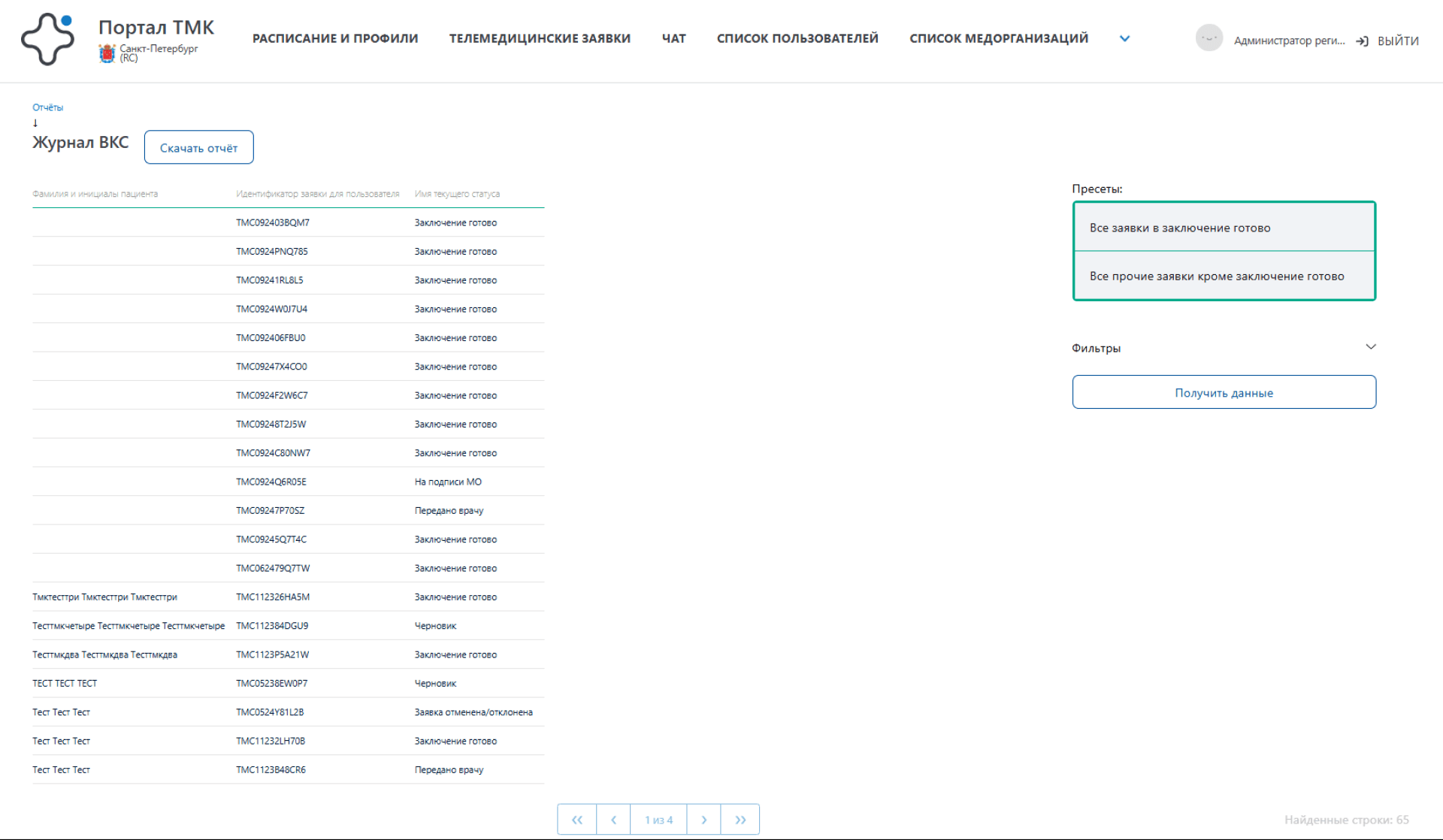
Task: Open Расписание и профили menu
Action: [335, 38]
